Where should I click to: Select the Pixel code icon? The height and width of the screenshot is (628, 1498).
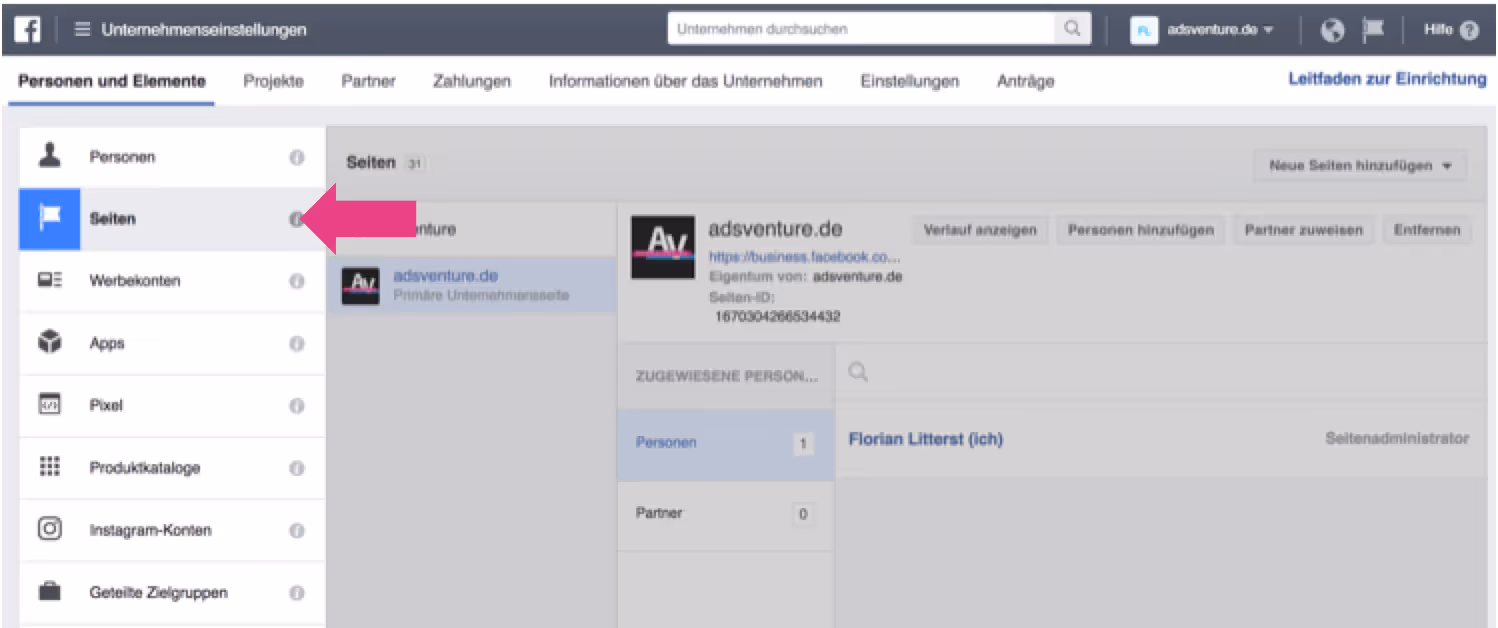point(50,405)
